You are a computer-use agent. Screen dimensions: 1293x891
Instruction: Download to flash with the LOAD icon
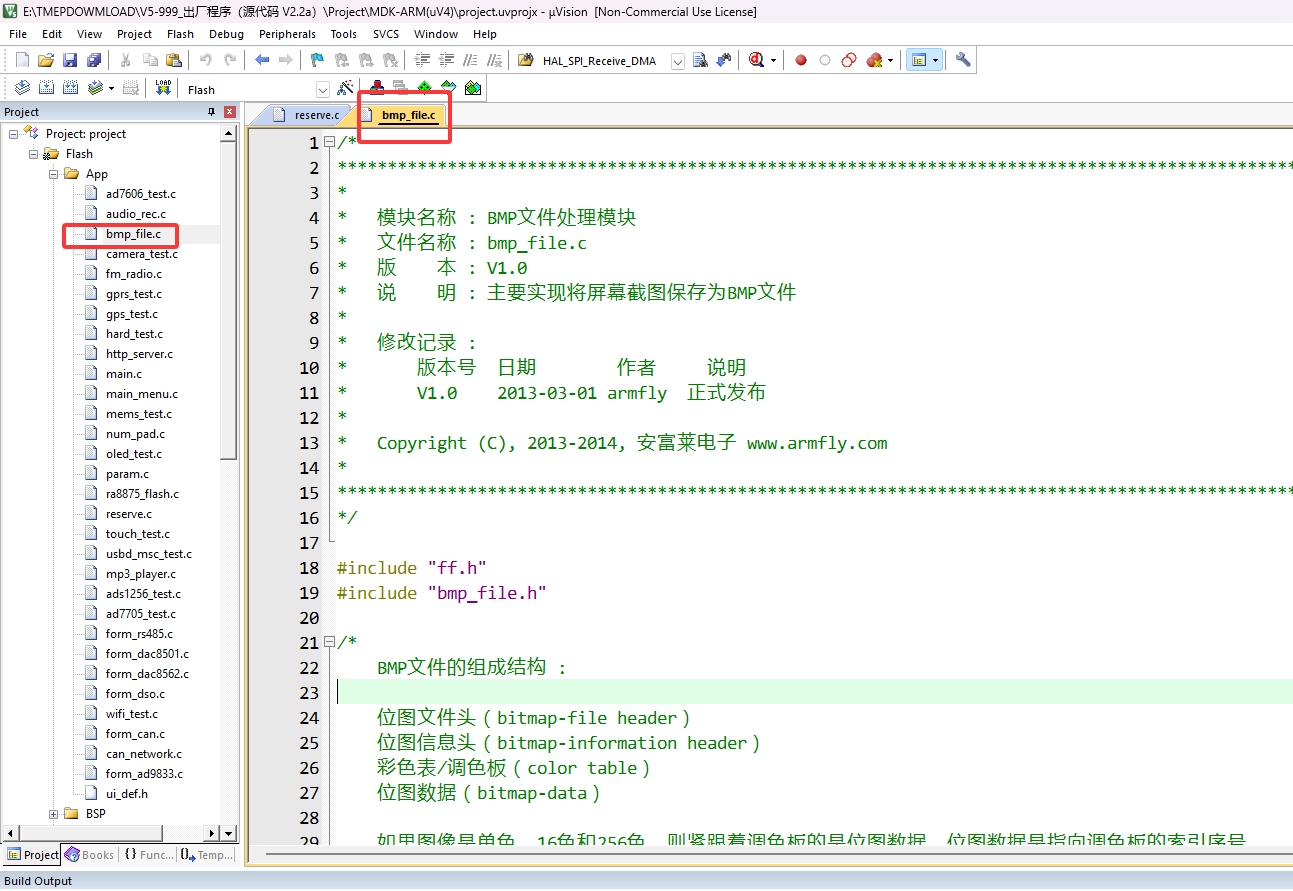[163, 88]
